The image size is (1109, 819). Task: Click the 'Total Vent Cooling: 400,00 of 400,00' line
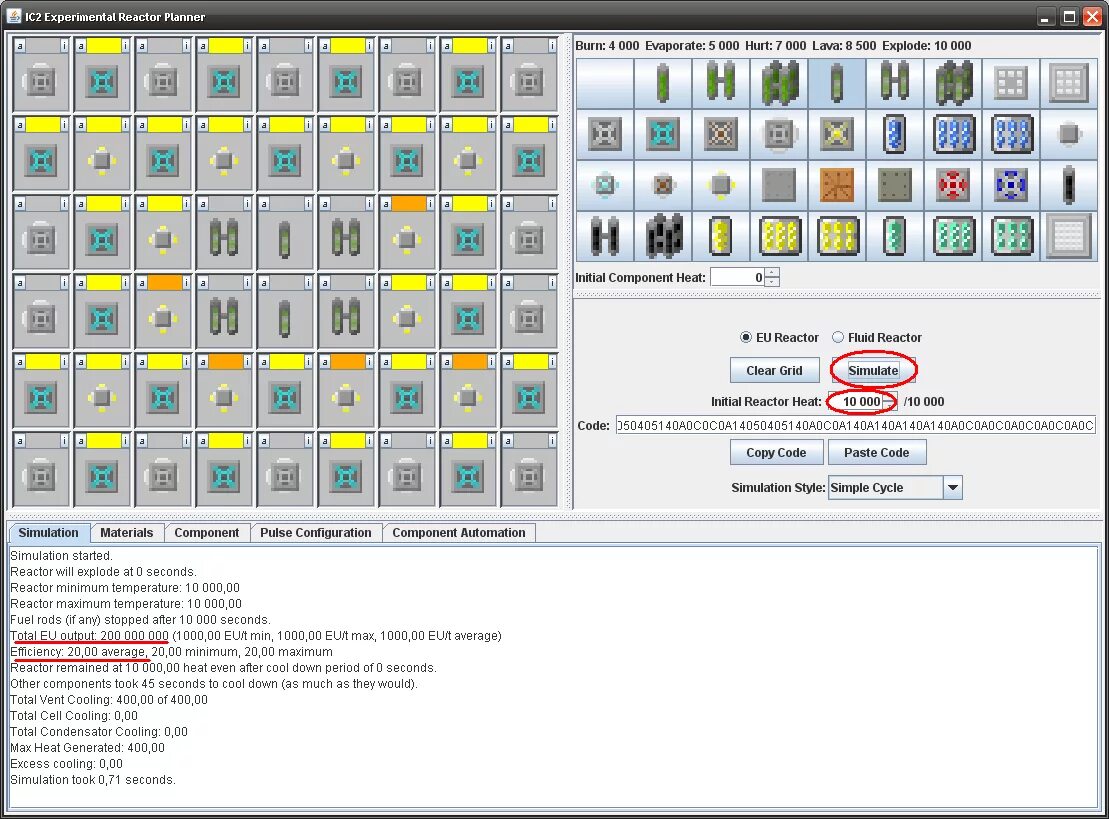[109, 699]
